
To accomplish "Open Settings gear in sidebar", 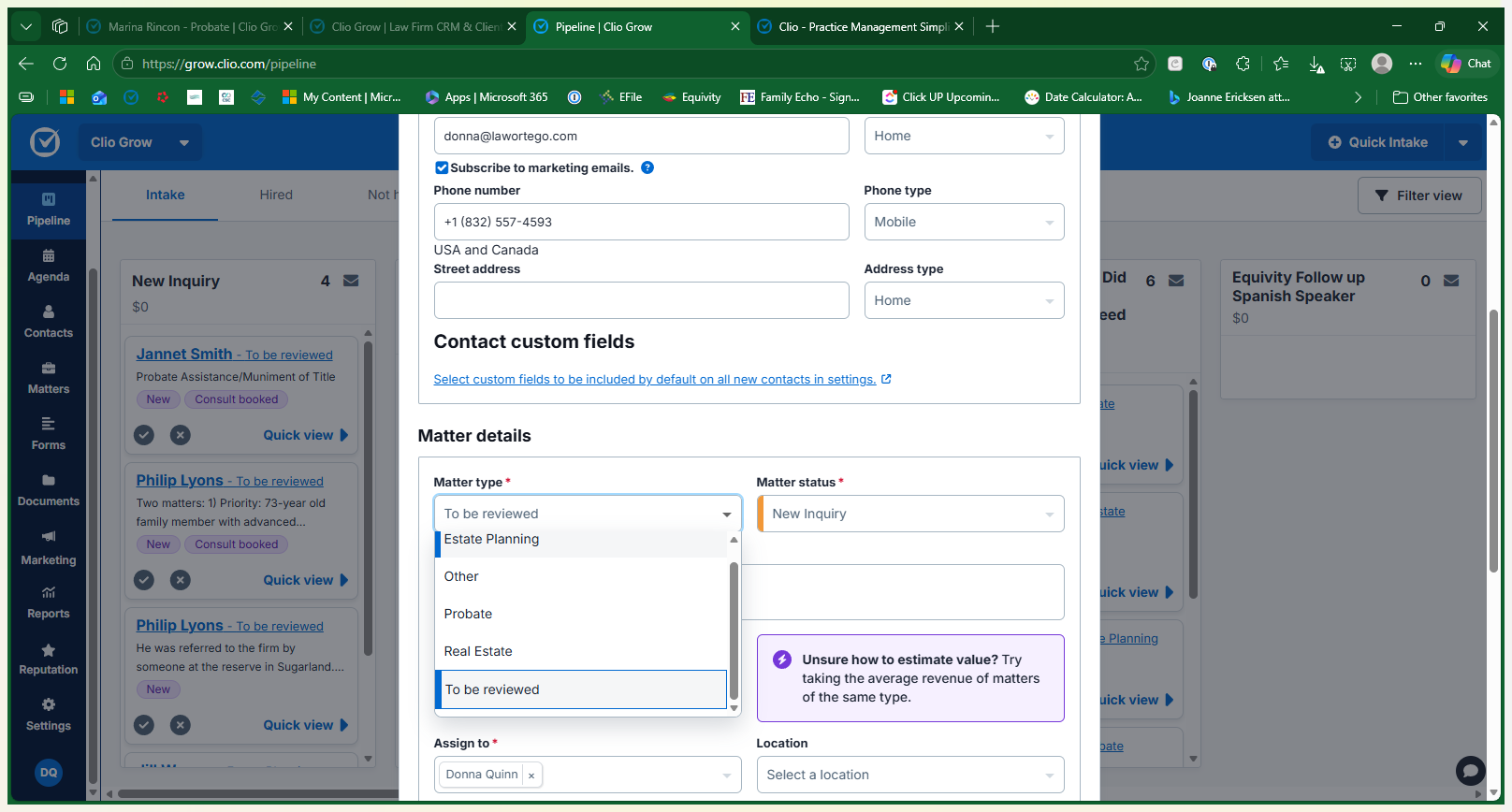I will pos(49,704).
